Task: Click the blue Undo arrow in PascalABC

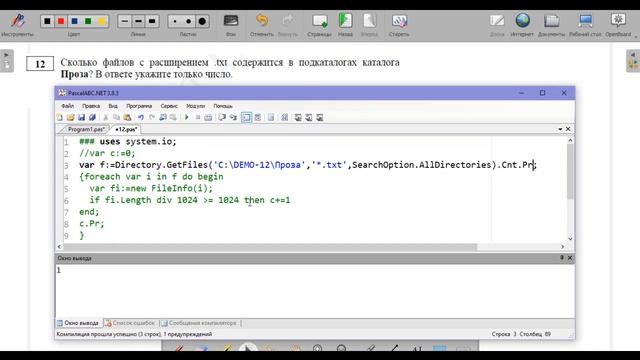Action: [x=141, y=118]
